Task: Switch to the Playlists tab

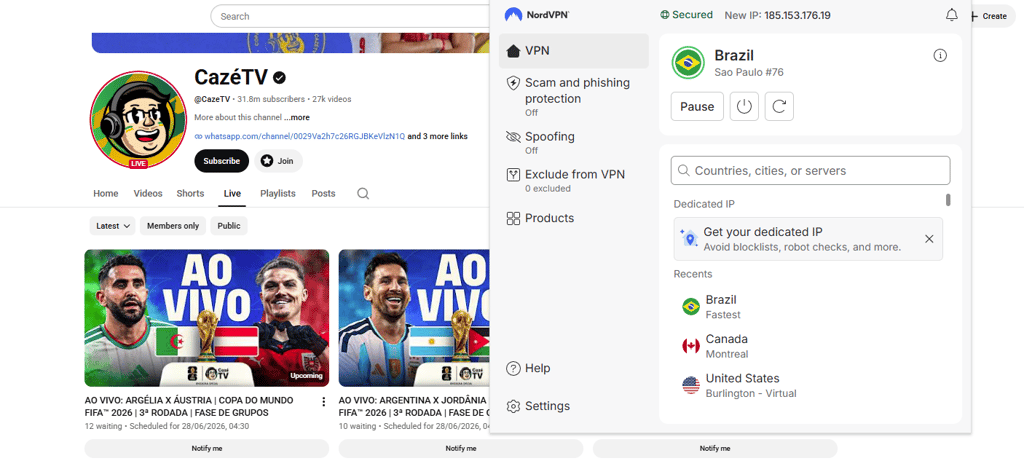Action: click(278, 193)
